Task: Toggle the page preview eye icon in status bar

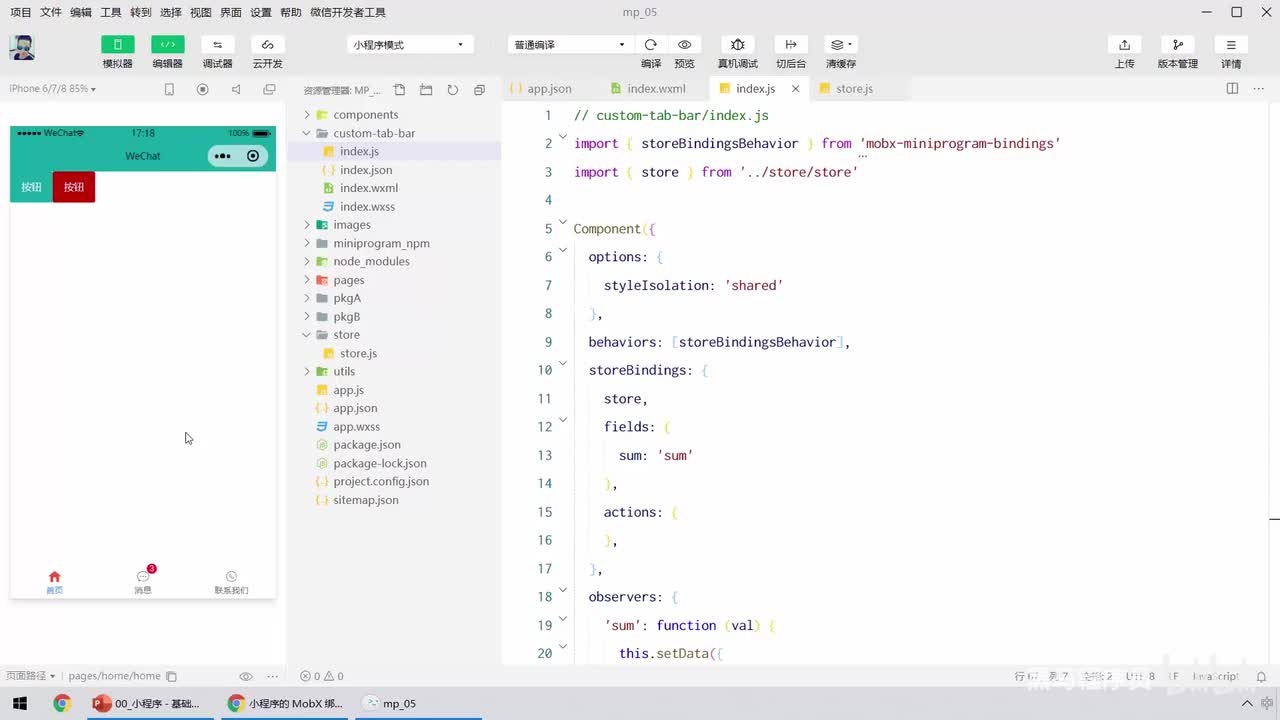Action: point(246,677)
